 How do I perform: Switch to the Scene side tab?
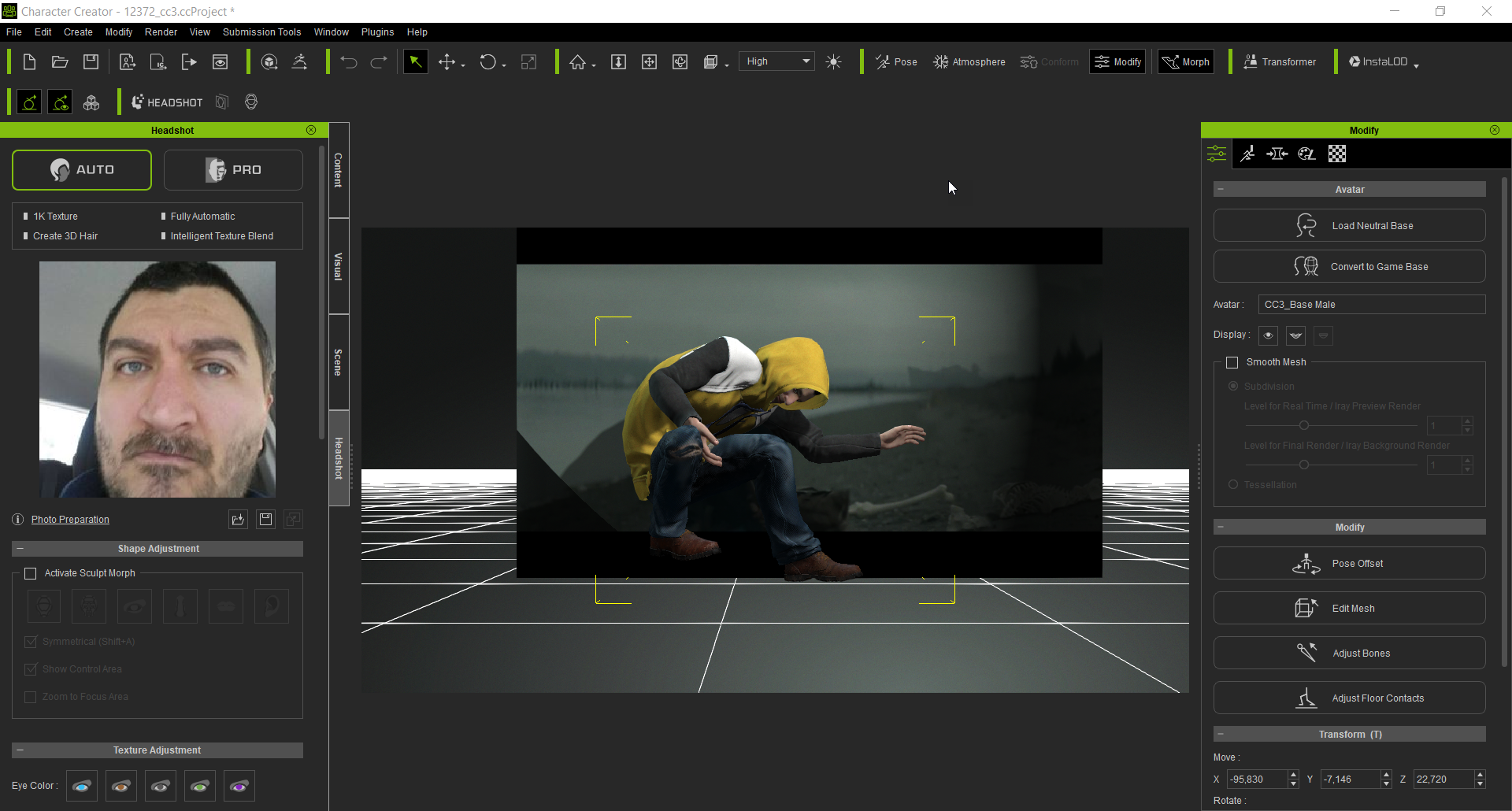pos(339,362)
